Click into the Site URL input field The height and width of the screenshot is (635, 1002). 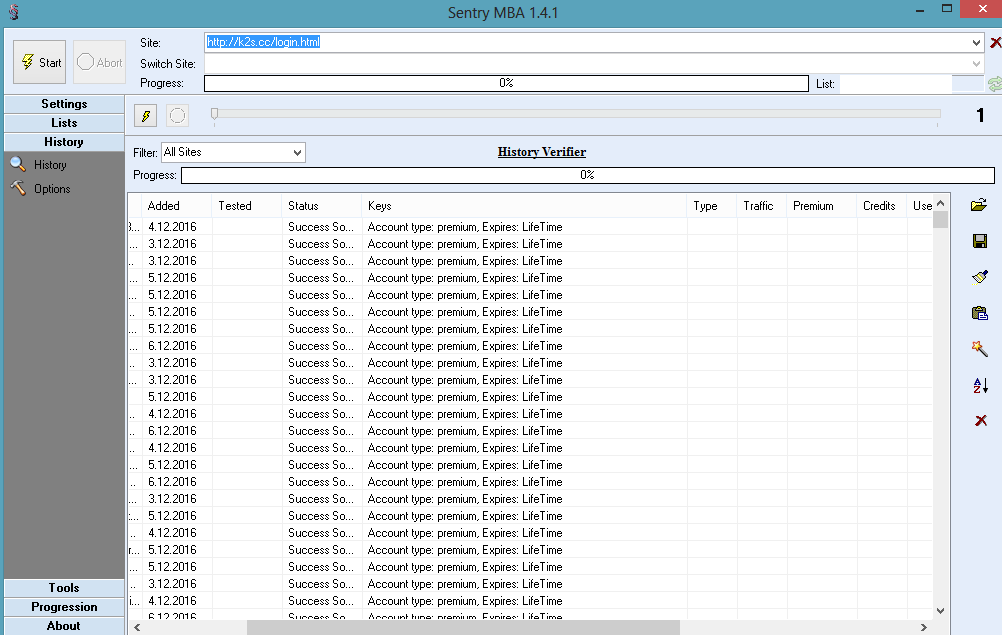click(x=587, y=43)
